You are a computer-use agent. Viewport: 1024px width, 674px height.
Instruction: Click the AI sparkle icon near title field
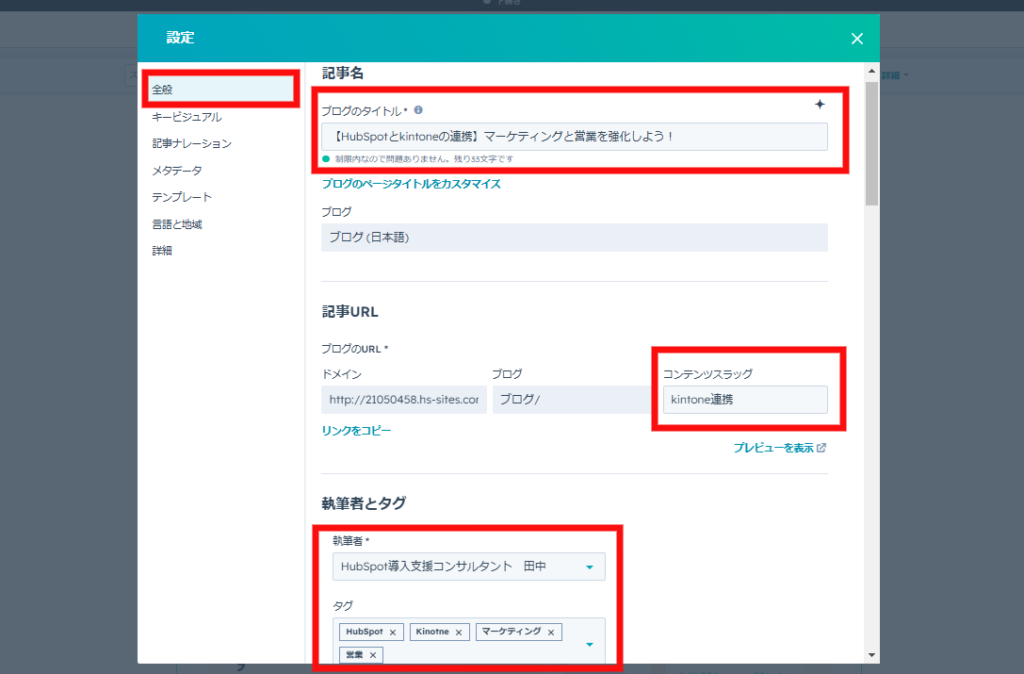pos(820,104)
